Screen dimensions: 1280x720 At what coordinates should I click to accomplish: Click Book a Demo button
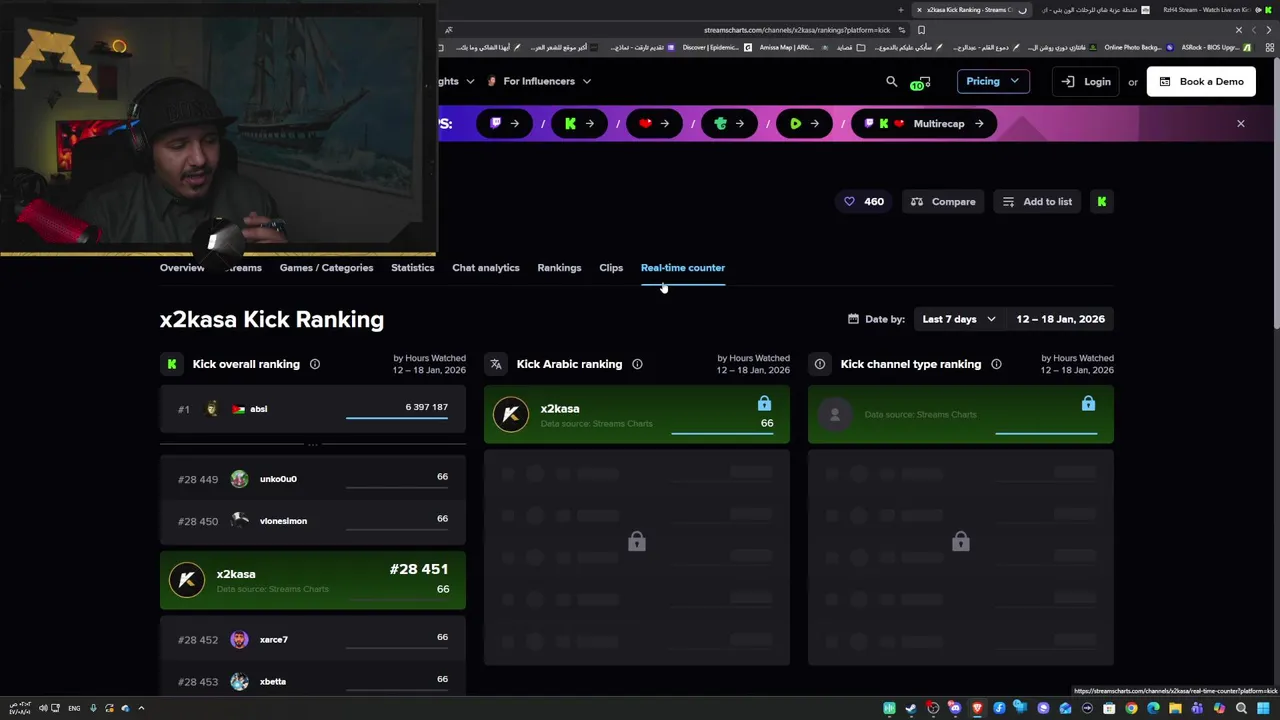(1201, 82)
